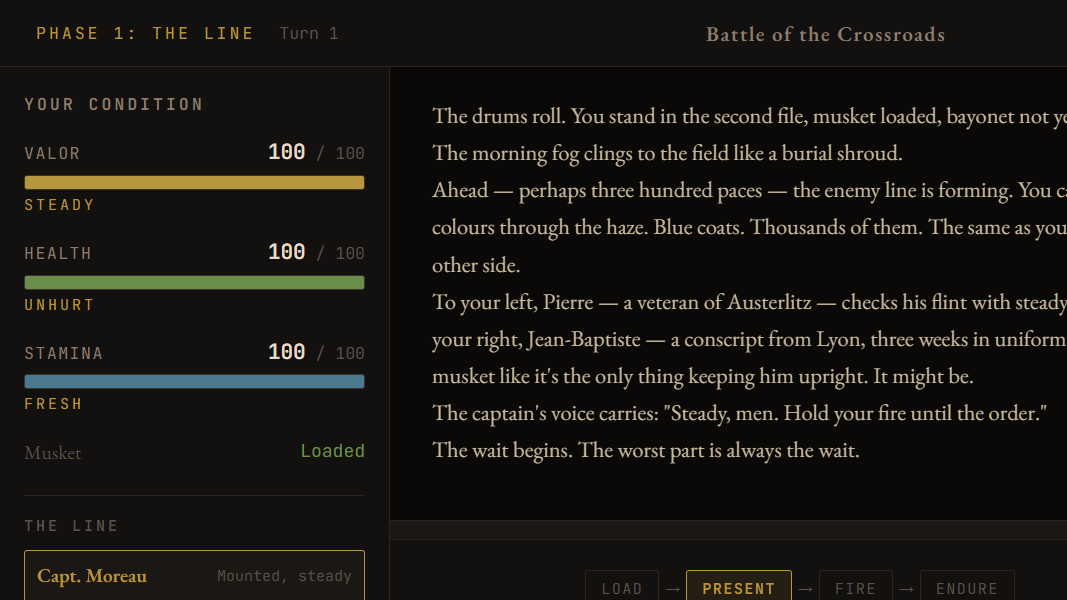Viewport: 1067px width, 600px height.
Task: Select the FIRE action
Action: click(856, 588)
